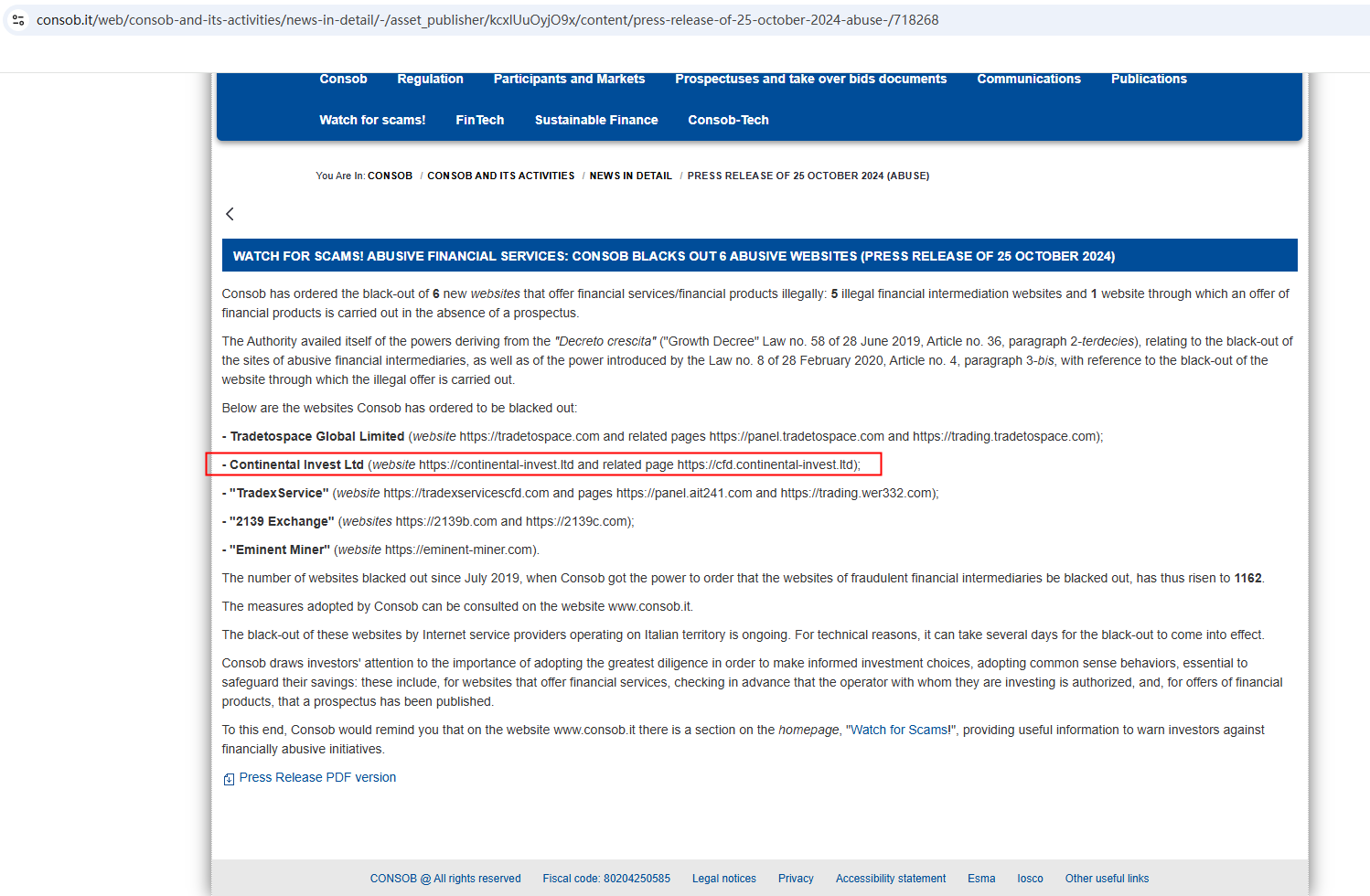Open Consob-Tech menu item
This screenshot has height=896, width=1370.
tap(728, 120)
